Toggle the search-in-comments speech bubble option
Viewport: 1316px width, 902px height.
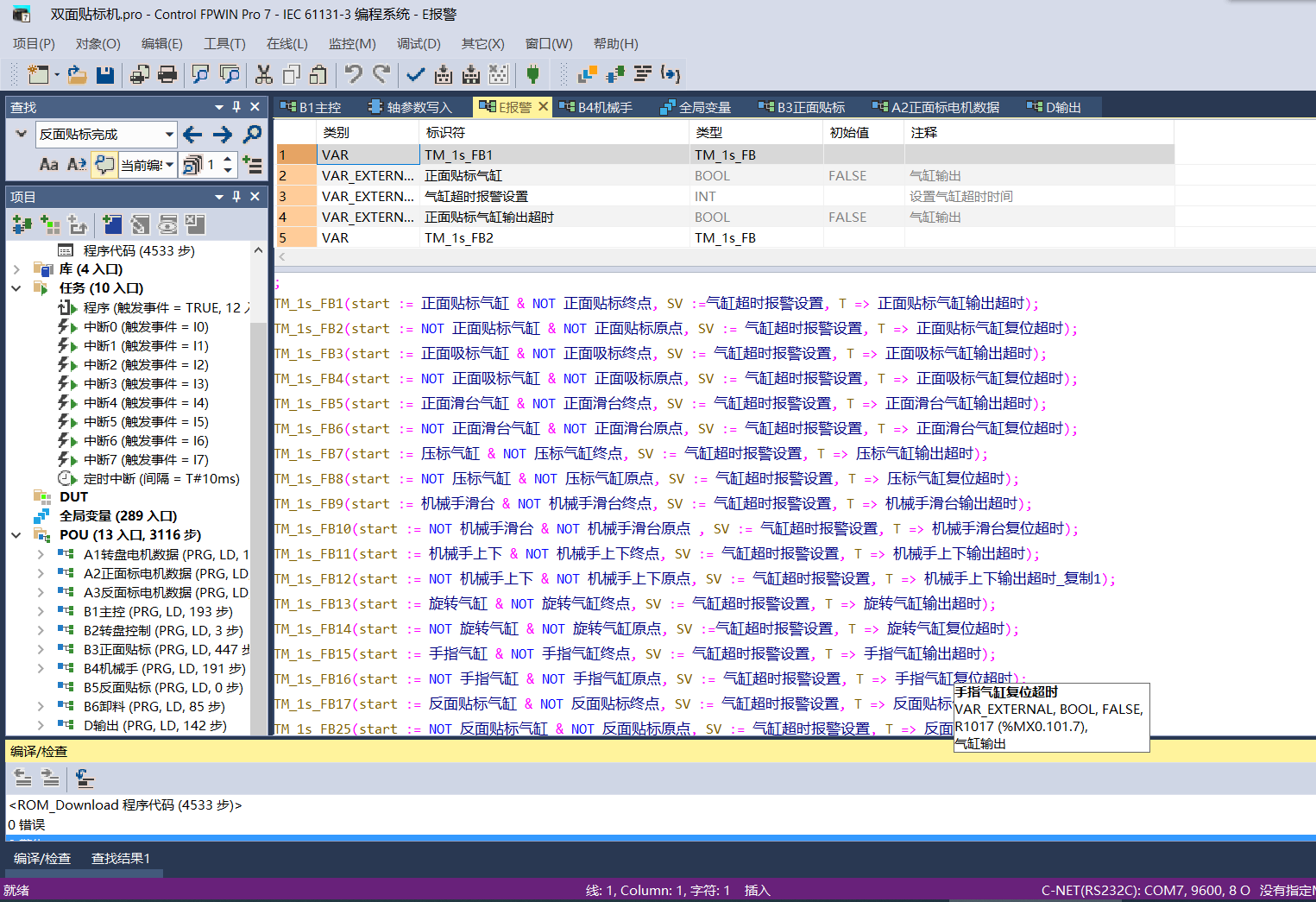pos(104,164)
